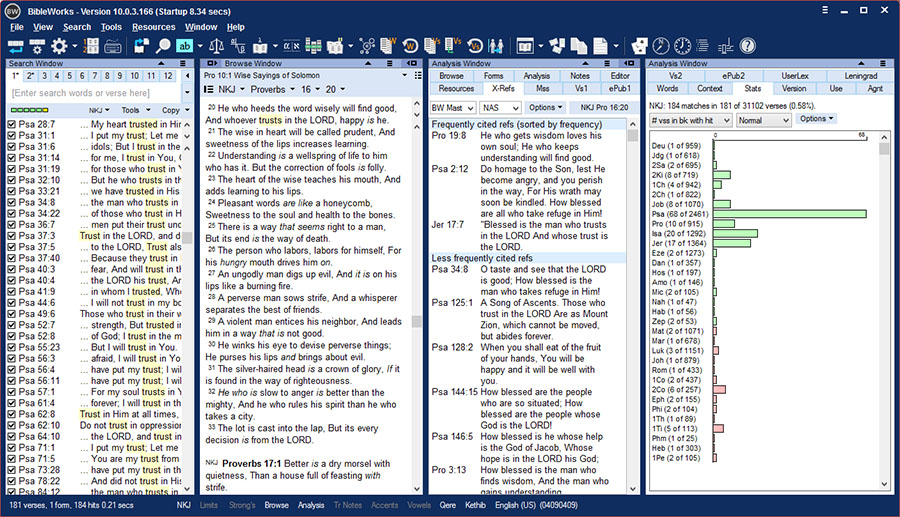Open the '# vss in bk with hit' dropdown

pyautogui.click(x=690, y=120)
